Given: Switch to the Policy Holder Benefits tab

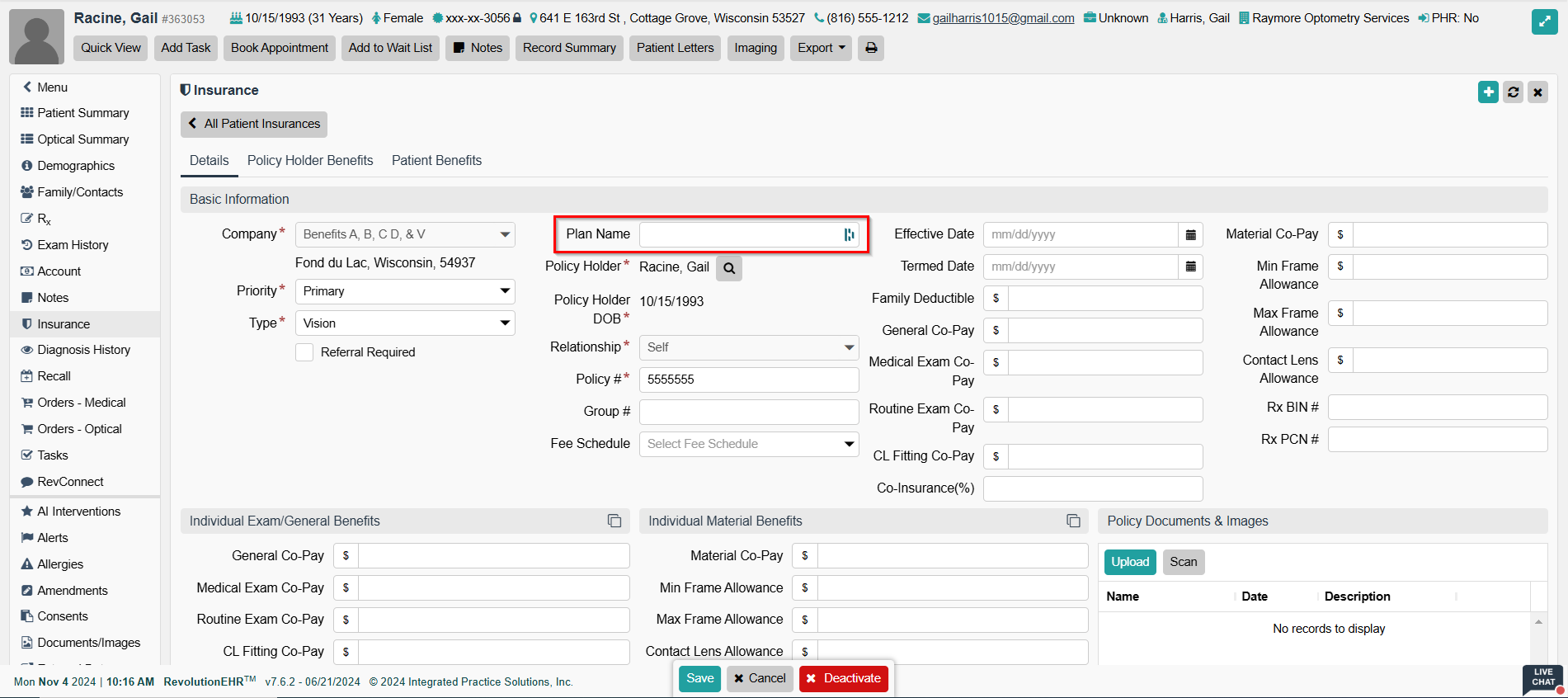Looking at the screenshot, I should [310, 160].
